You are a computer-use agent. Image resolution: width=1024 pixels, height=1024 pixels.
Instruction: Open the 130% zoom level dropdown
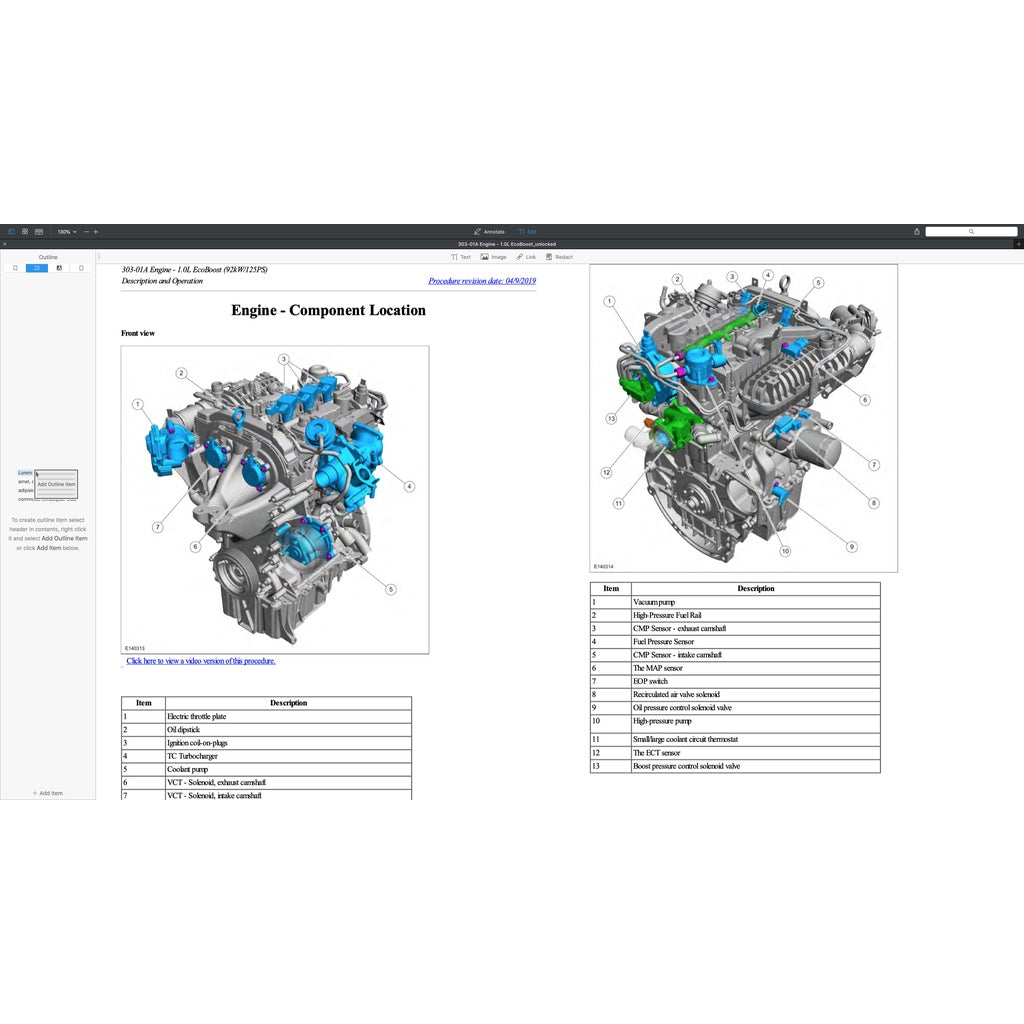[66, 231]
